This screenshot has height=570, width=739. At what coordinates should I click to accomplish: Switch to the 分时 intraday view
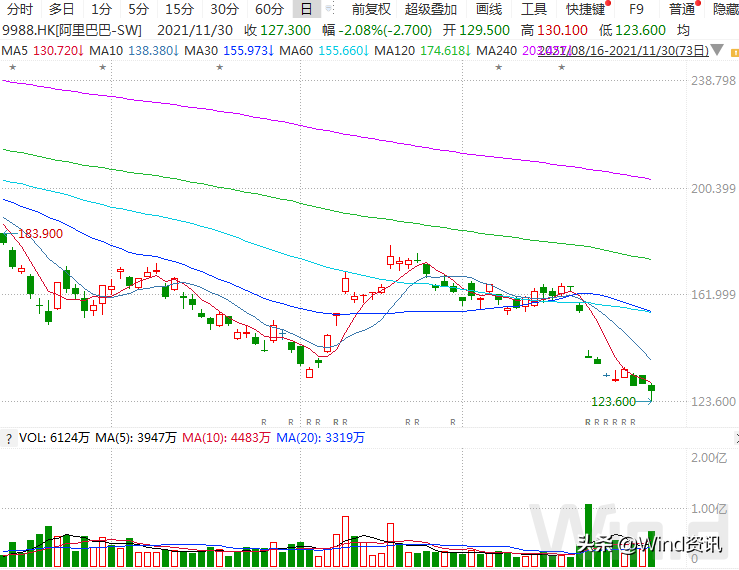click(20, 9)
